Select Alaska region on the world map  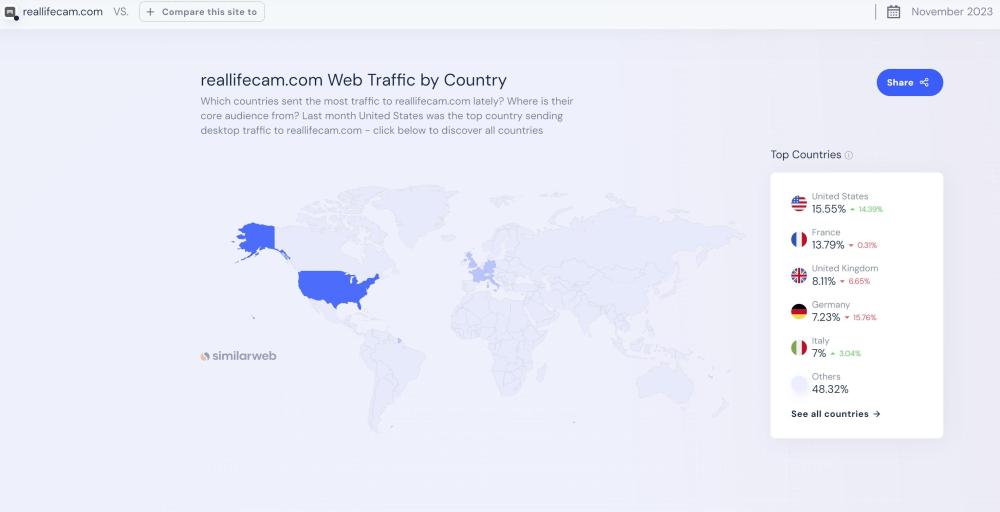pyautogui.click(x=256, y=238)
